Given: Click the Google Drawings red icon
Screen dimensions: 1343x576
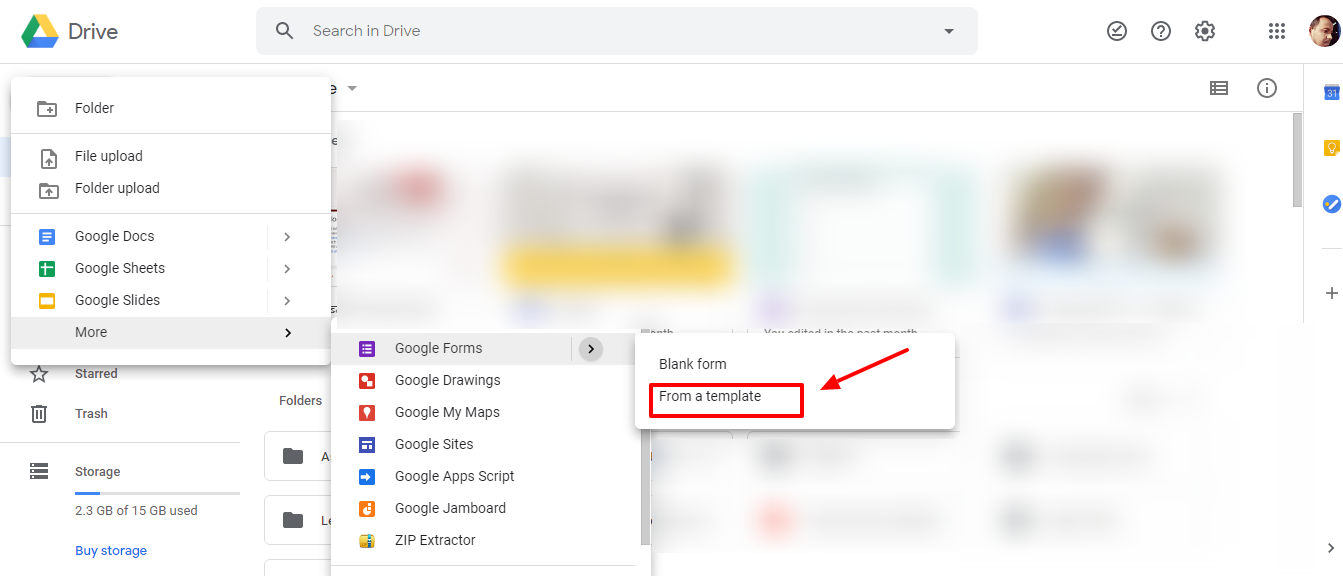Looking at the screenshot, I should pos(367,380).
